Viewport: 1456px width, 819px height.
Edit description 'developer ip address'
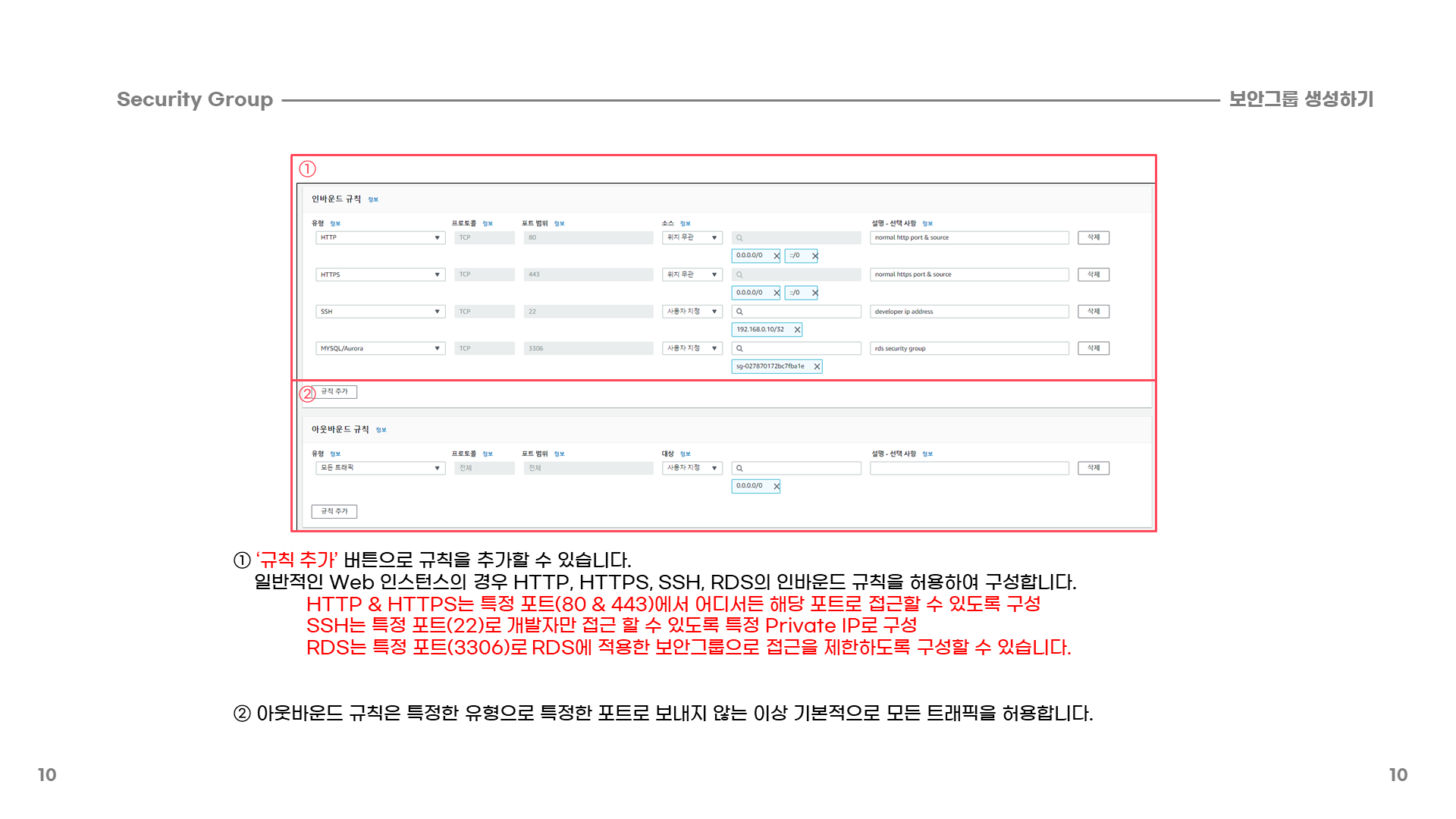coord(969,312)
